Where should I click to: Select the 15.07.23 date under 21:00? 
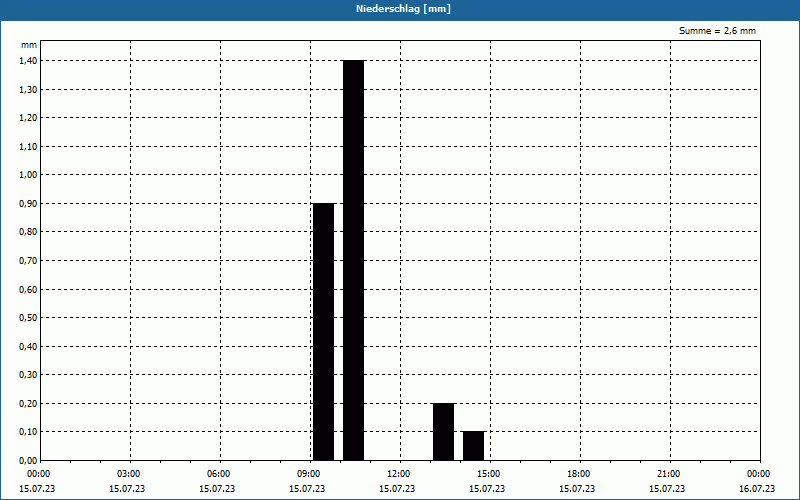(x=667, y=489)
